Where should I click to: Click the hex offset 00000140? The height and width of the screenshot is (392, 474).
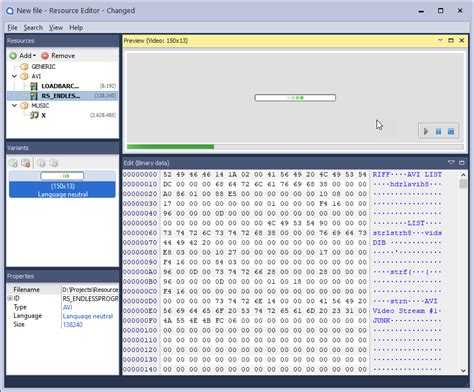140,369
